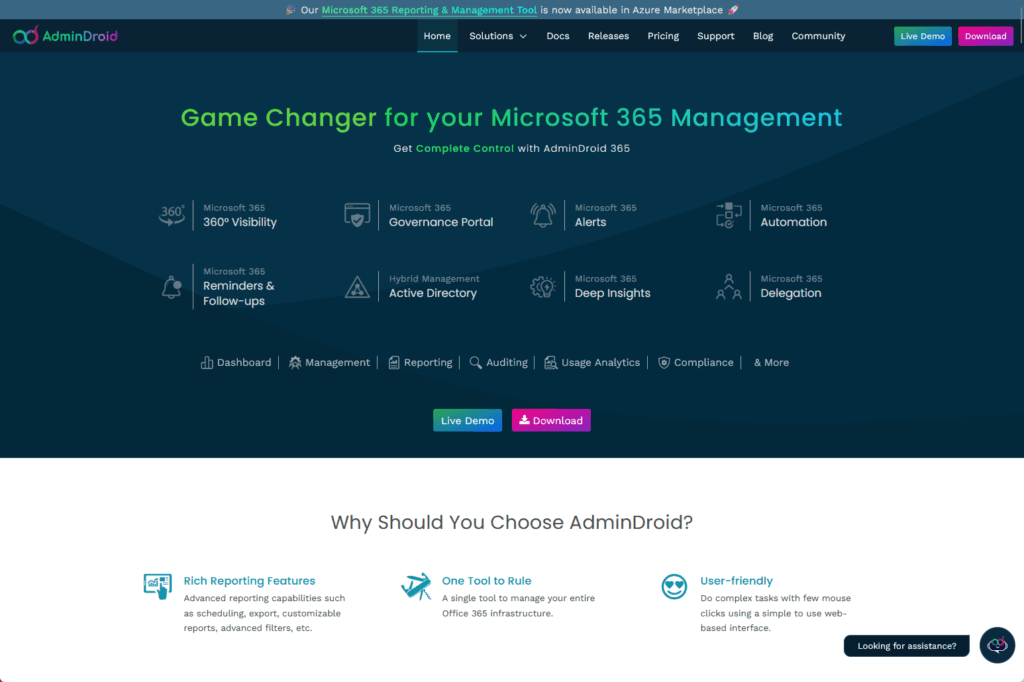This screenshot has height=682, width=1024.
Task: Open the chat assistant bubble icon
Action: click(x=997, y=645)
